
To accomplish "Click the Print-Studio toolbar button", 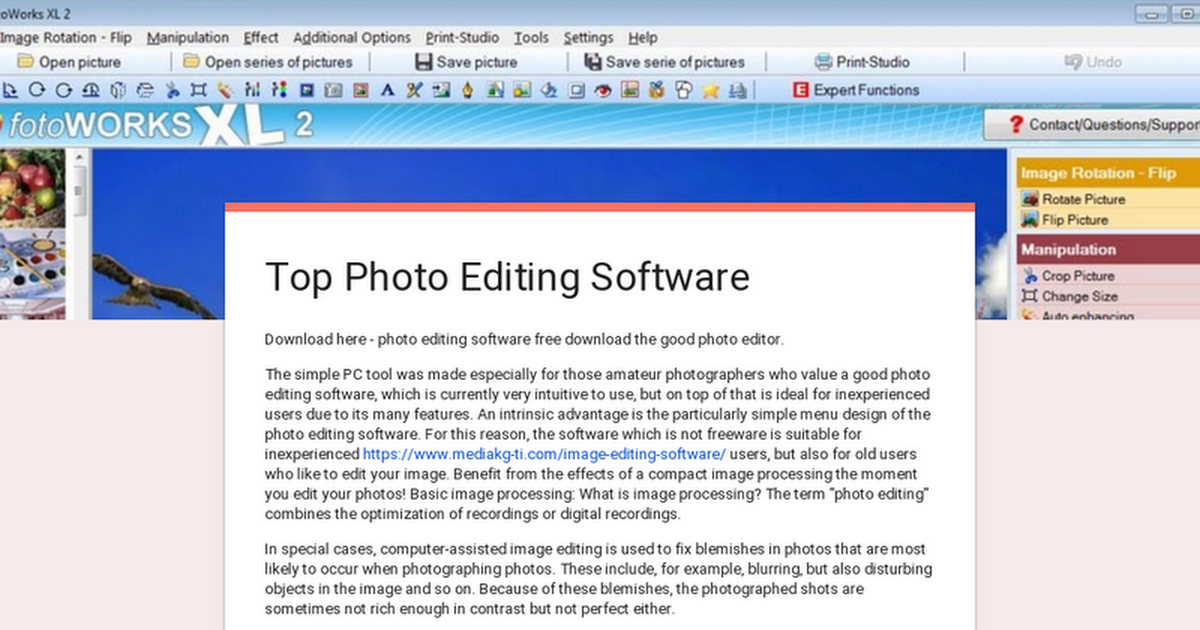I will click(862, 62).
